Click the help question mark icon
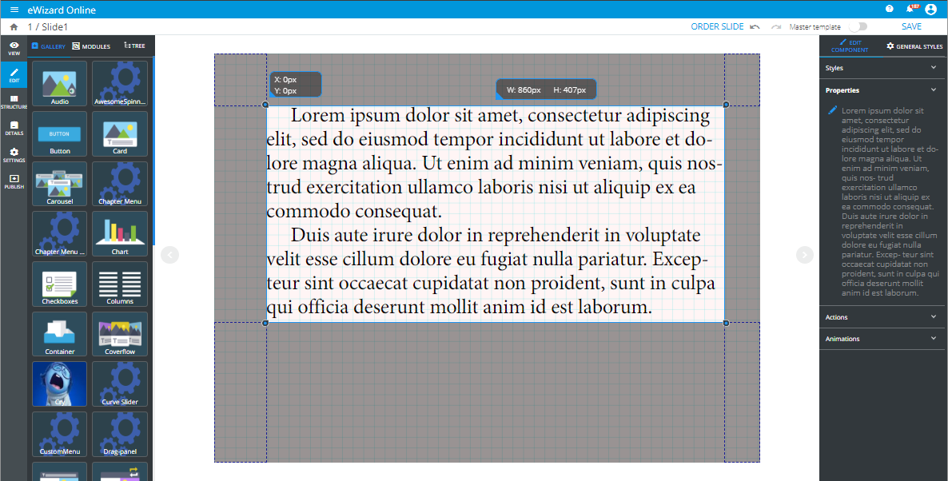The height and width of the screenshot is (481, 948). click(889, 9)
